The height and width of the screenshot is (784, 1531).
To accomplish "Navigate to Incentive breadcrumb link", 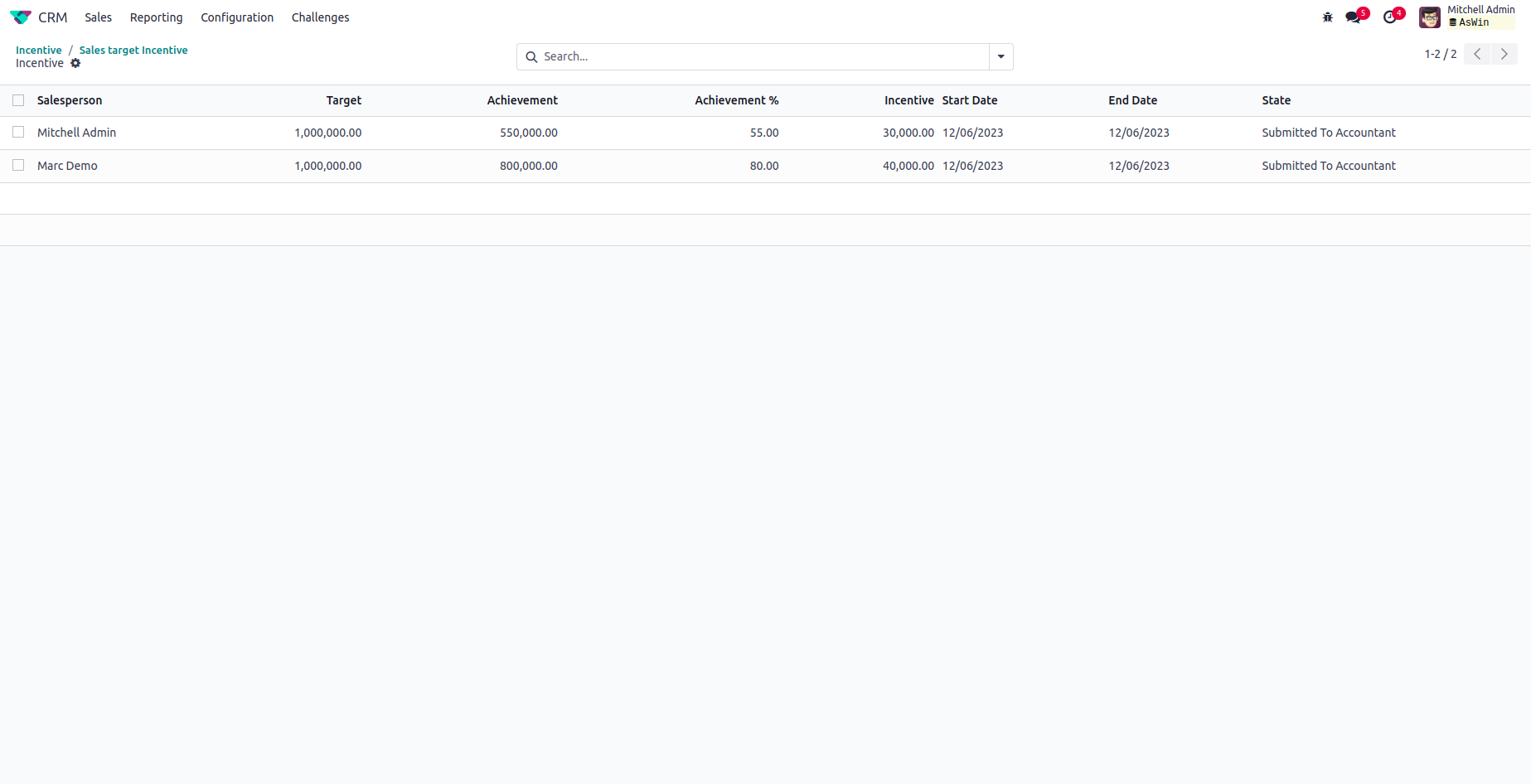I will (39, 51).
